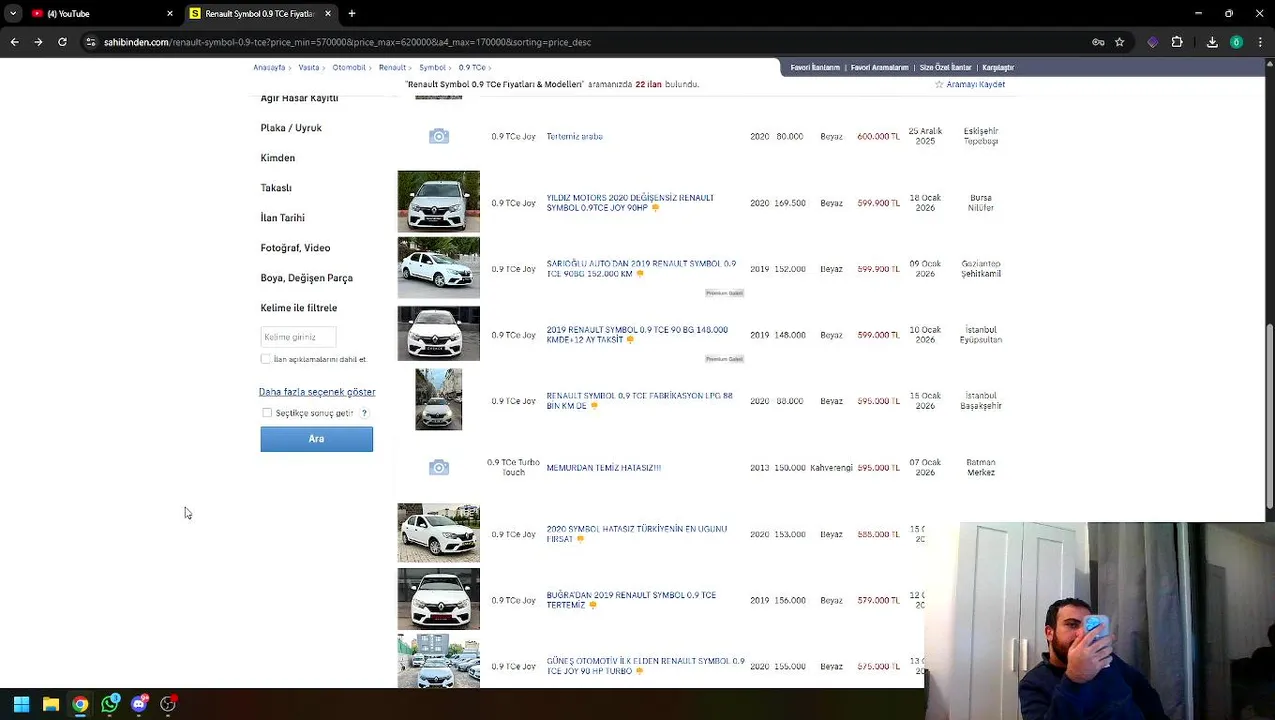Open File Explorer from taskbar
The height and width of the screenshot is (720, 1275).
51,704
